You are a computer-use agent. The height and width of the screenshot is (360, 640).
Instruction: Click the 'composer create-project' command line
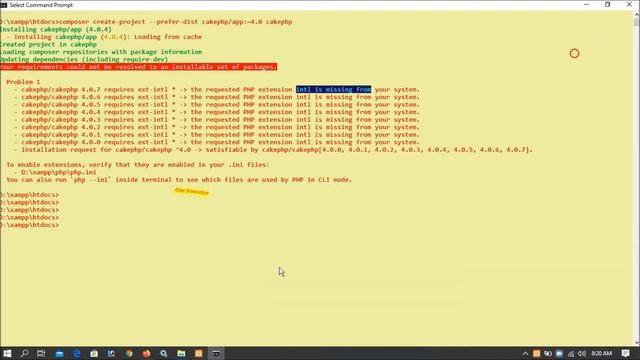click(146, 22)
